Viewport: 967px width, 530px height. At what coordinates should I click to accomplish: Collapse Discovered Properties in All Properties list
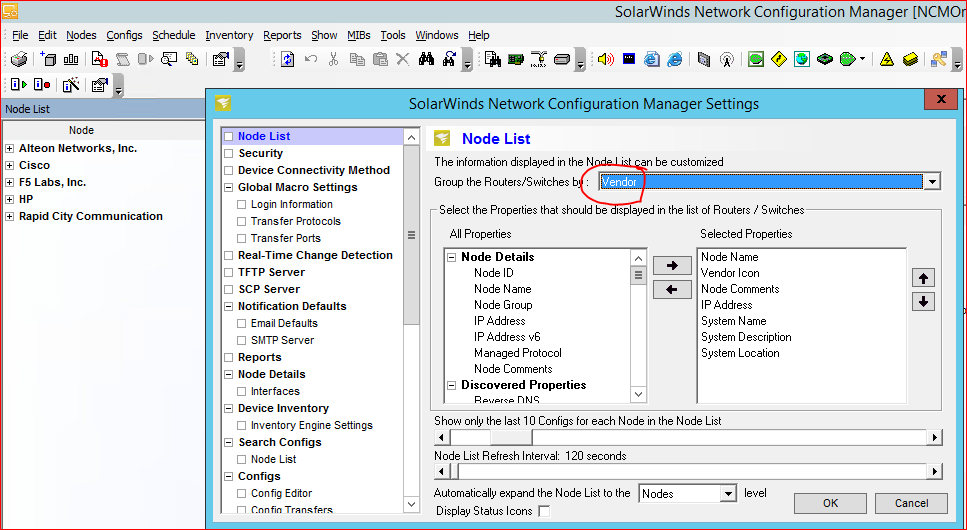tap(451, 385)
